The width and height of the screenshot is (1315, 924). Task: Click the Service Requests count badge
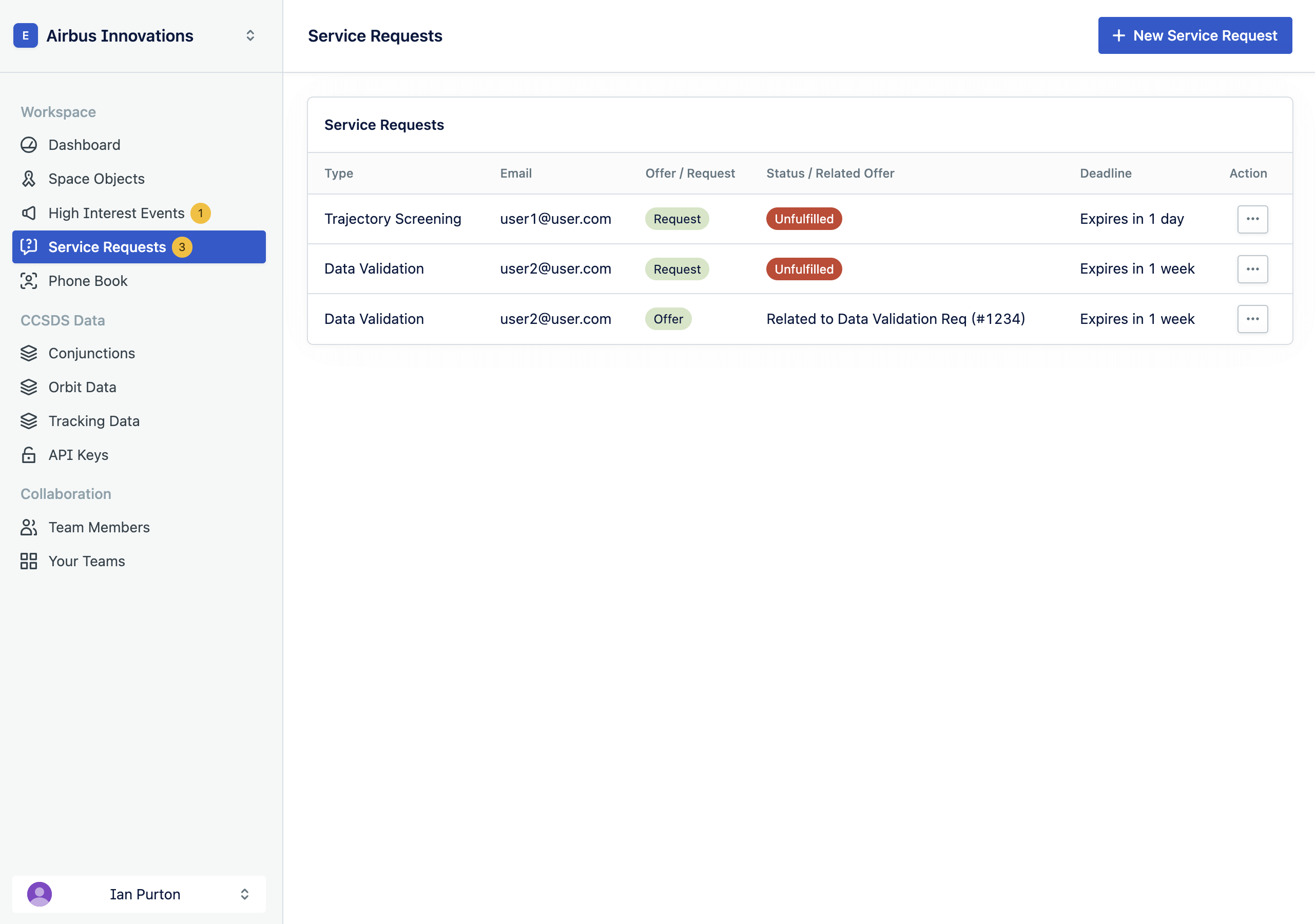(x=182, y=247)
